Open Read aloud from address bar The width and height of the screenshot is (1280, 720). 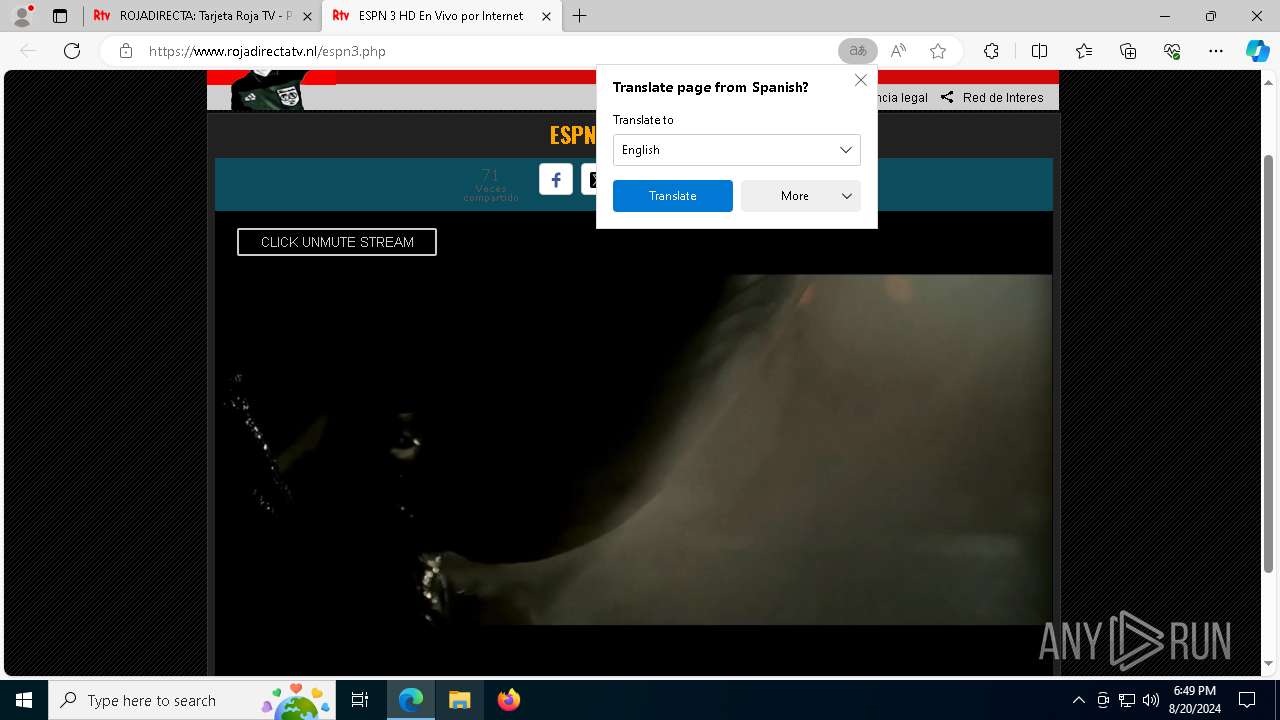point(898,51)
